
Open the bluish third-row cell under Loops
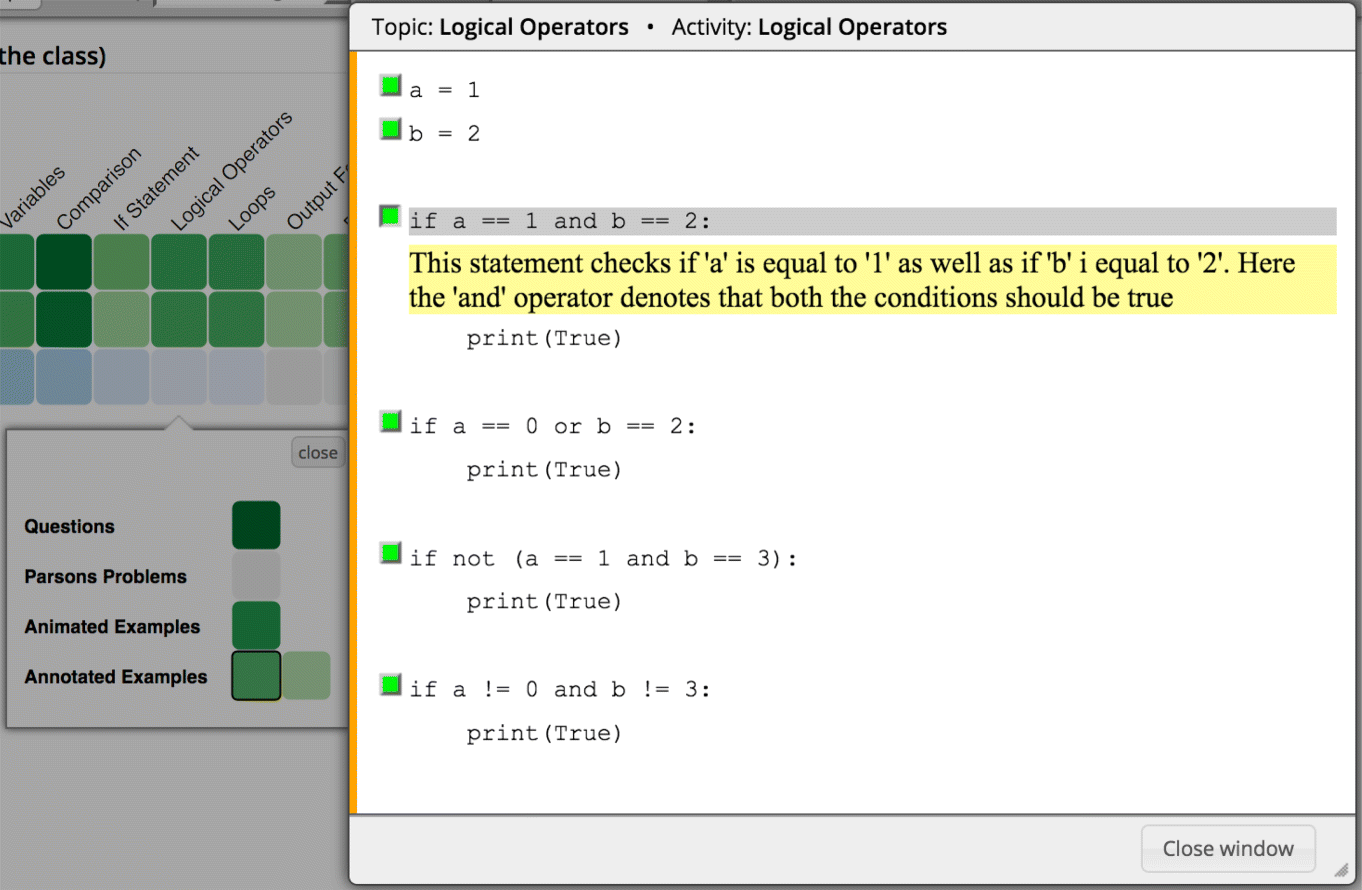coord(236,377)
